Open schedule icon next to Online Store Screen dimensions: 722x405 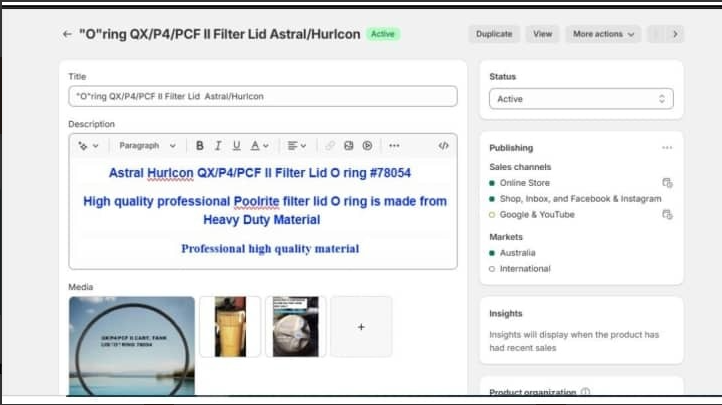pos(667,183)
